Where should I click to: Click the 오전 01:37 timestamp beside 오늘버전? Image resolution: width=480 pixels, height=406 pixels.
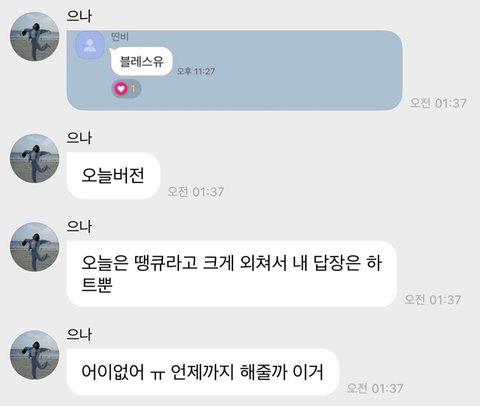coord(196,192)
